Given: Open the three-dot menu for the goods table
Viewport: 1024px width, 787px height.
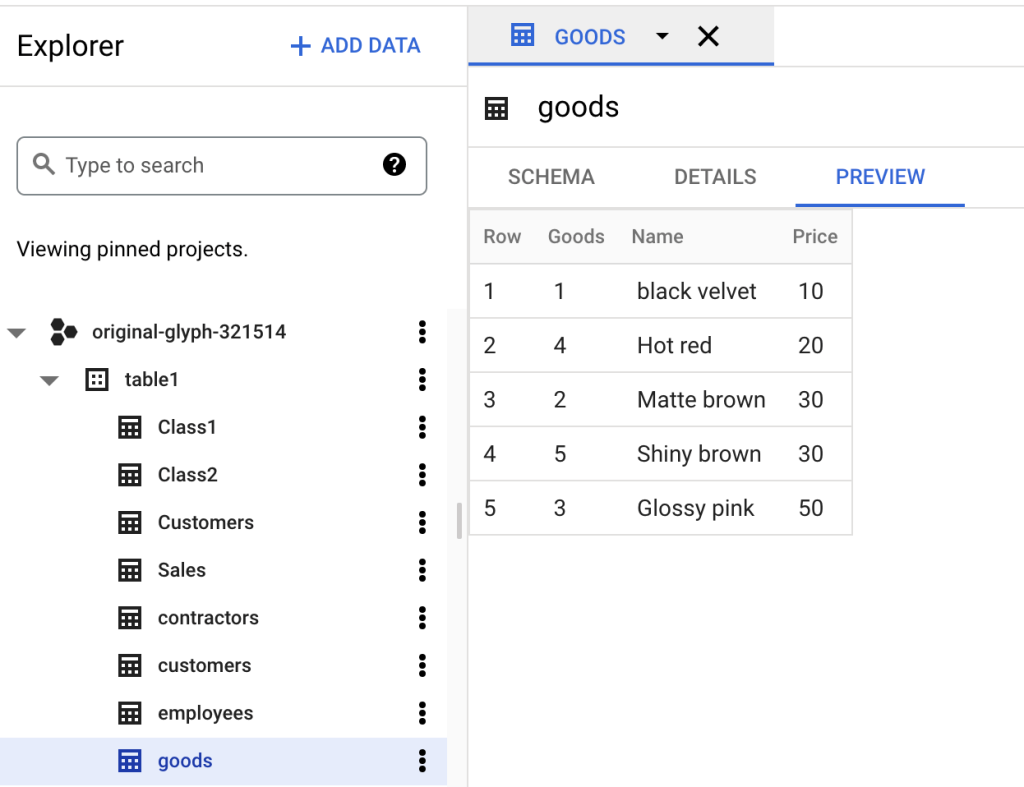Looking at the screenshot, I should [422, 760].
